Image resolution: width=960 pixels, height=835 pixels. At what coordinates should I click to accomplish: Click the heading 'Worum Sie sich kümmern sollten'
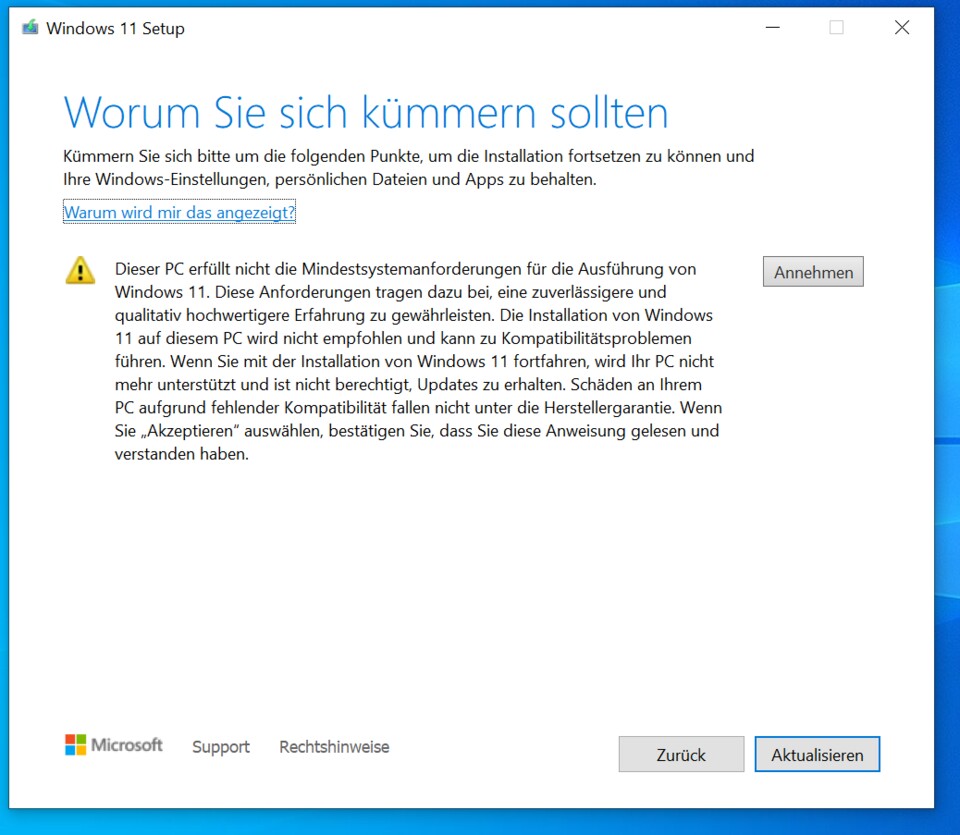click(x=366, y=113)
